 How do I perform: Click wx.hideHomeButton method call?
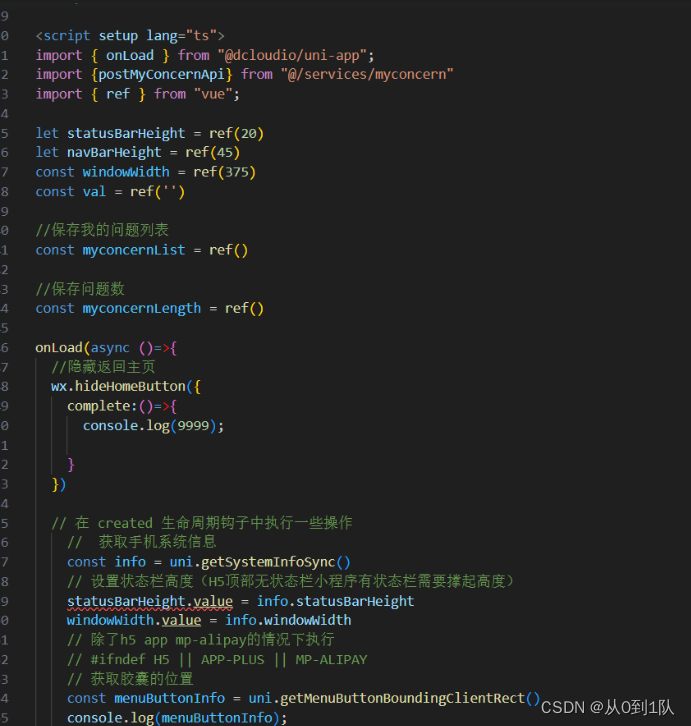click(119, 387)
